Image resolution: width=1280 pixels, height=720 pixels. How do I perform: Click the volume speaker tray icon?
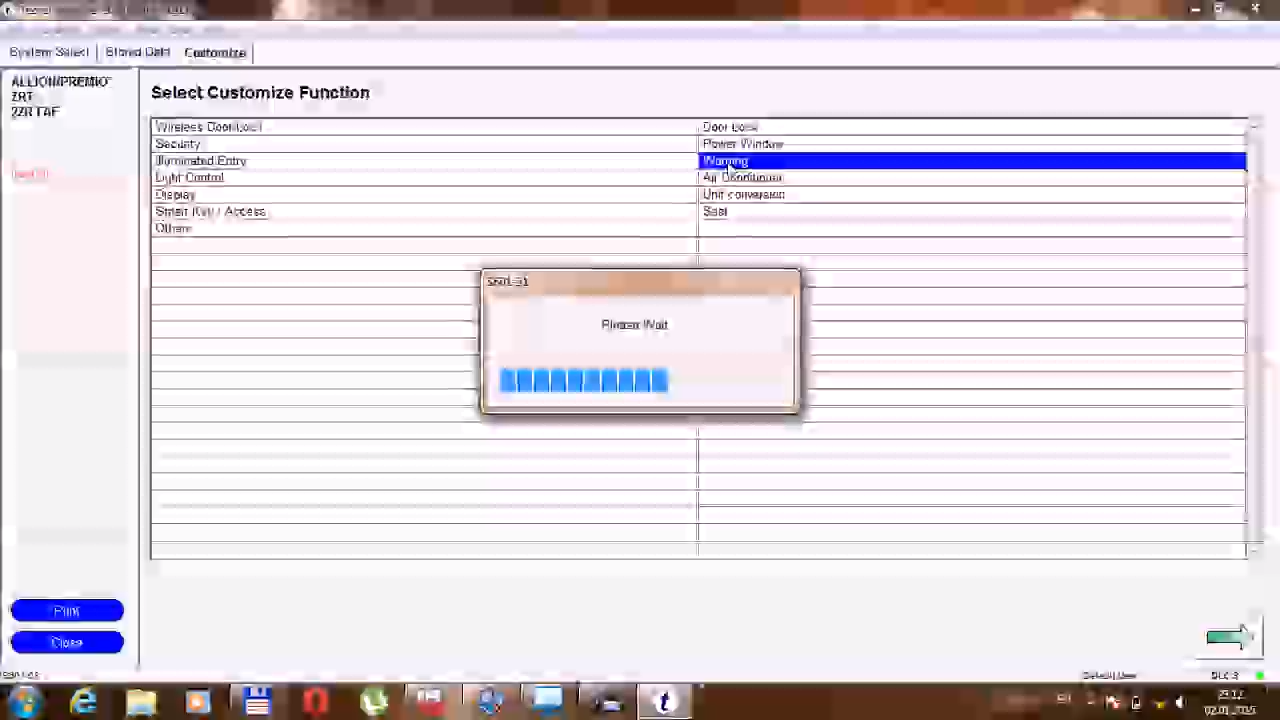click(1180, 702)
